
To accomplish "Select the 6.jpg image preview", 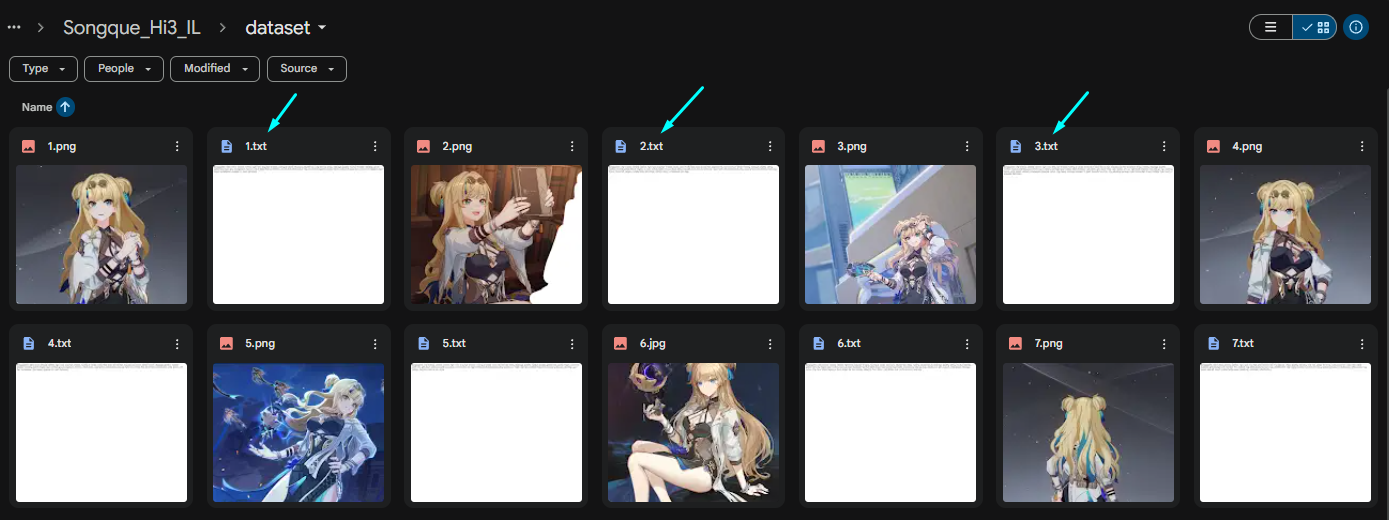I will (x=693, y=432).
